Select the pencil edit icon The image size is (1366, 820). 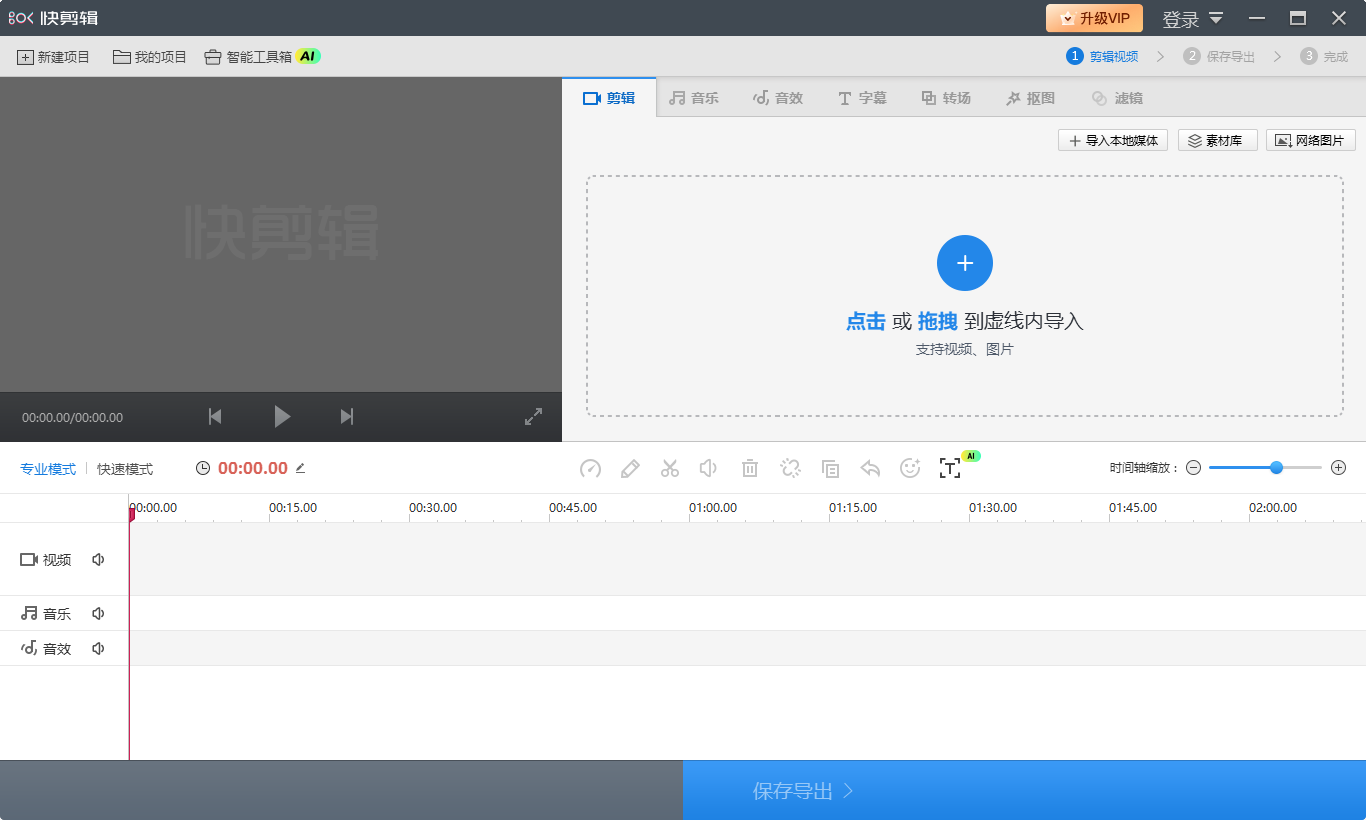coord(630,468)
